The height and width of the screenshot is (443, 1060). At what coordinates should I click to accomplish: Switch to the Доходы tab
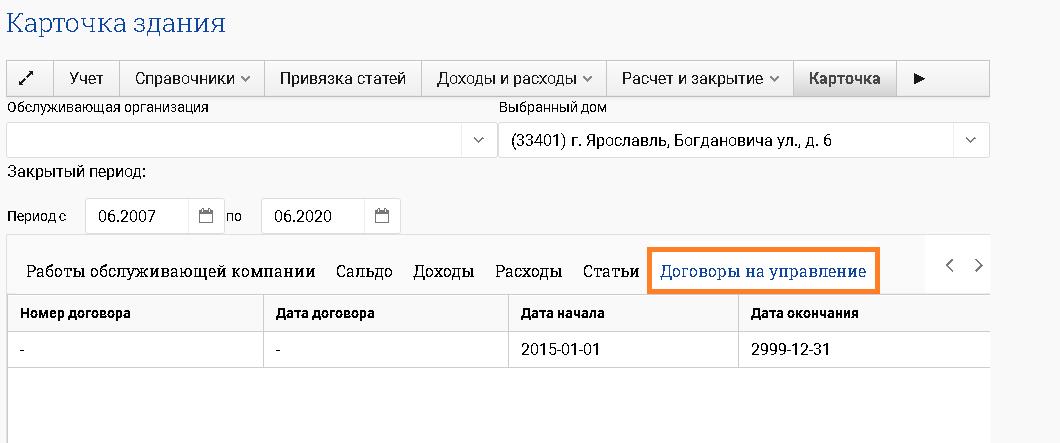[443, 271]
